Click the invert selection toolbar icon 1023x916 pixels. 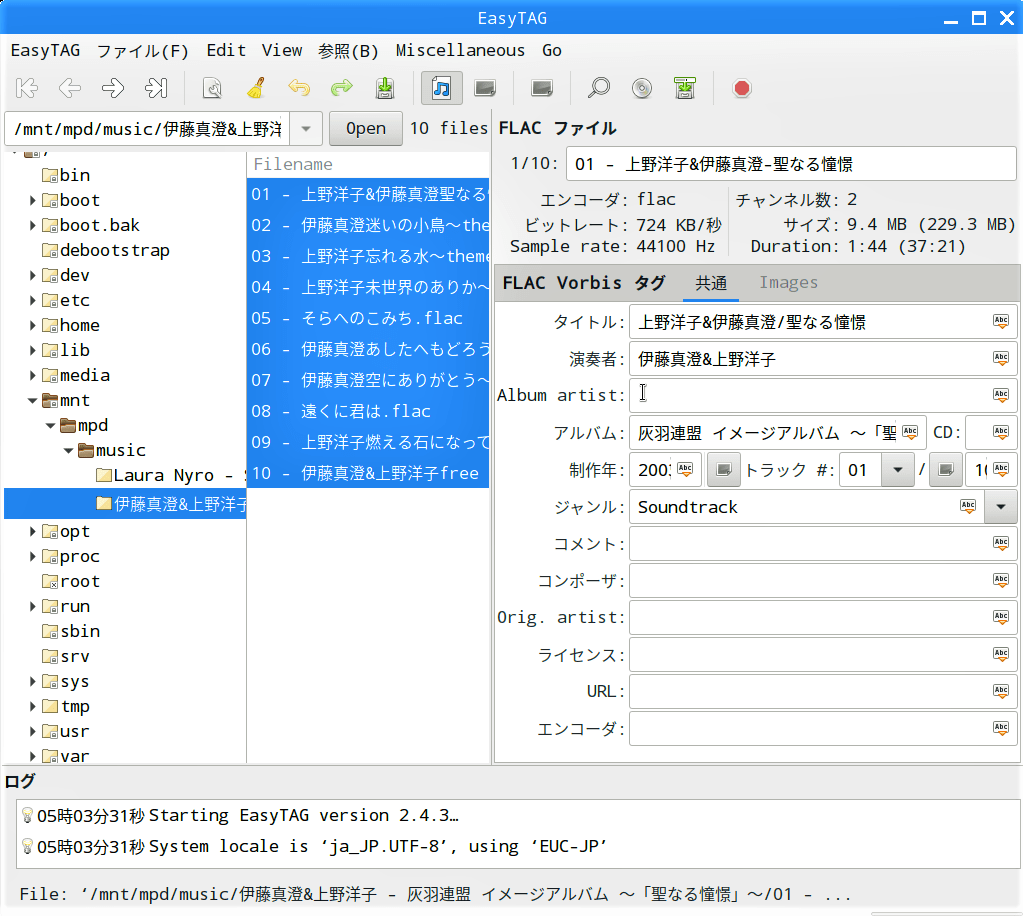tap(542, 88)
